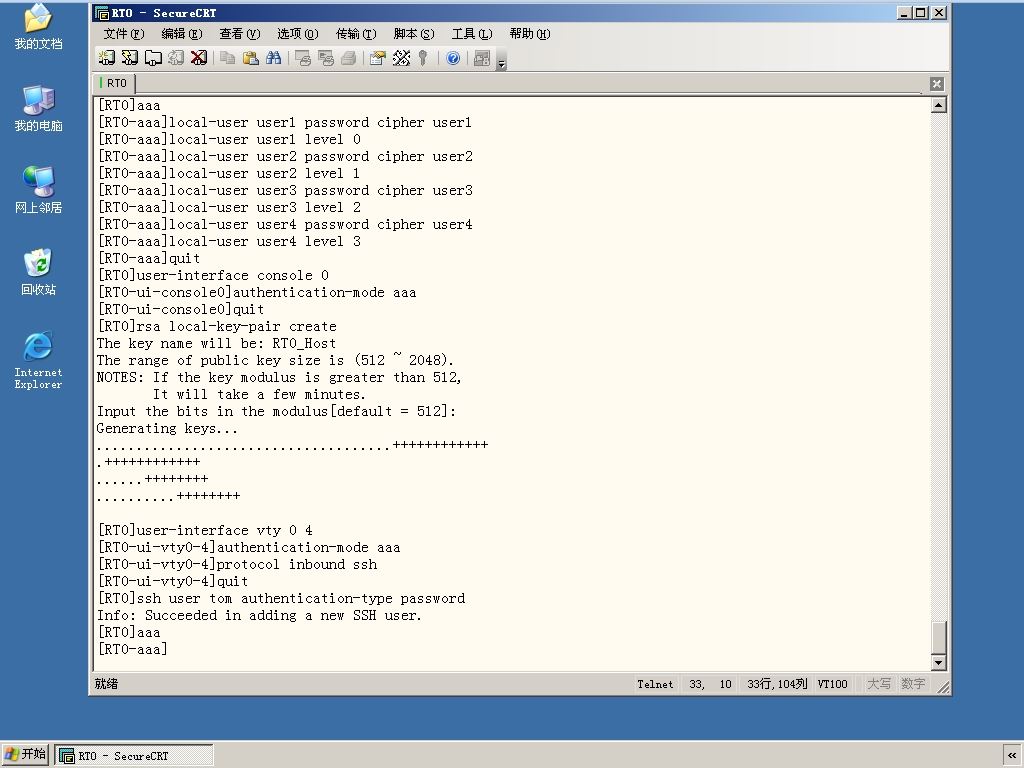1024x768 pixels.
Task: Open the 脚本(S) menu
Action: click(414, 34)
